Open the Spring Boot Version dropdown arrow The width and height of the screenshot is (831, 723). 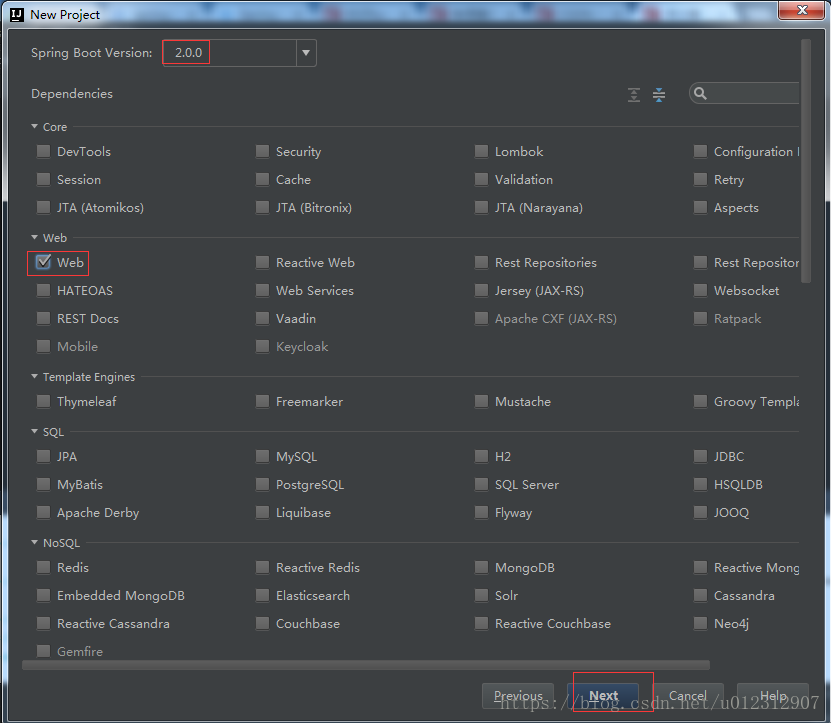tap(306, 53)
